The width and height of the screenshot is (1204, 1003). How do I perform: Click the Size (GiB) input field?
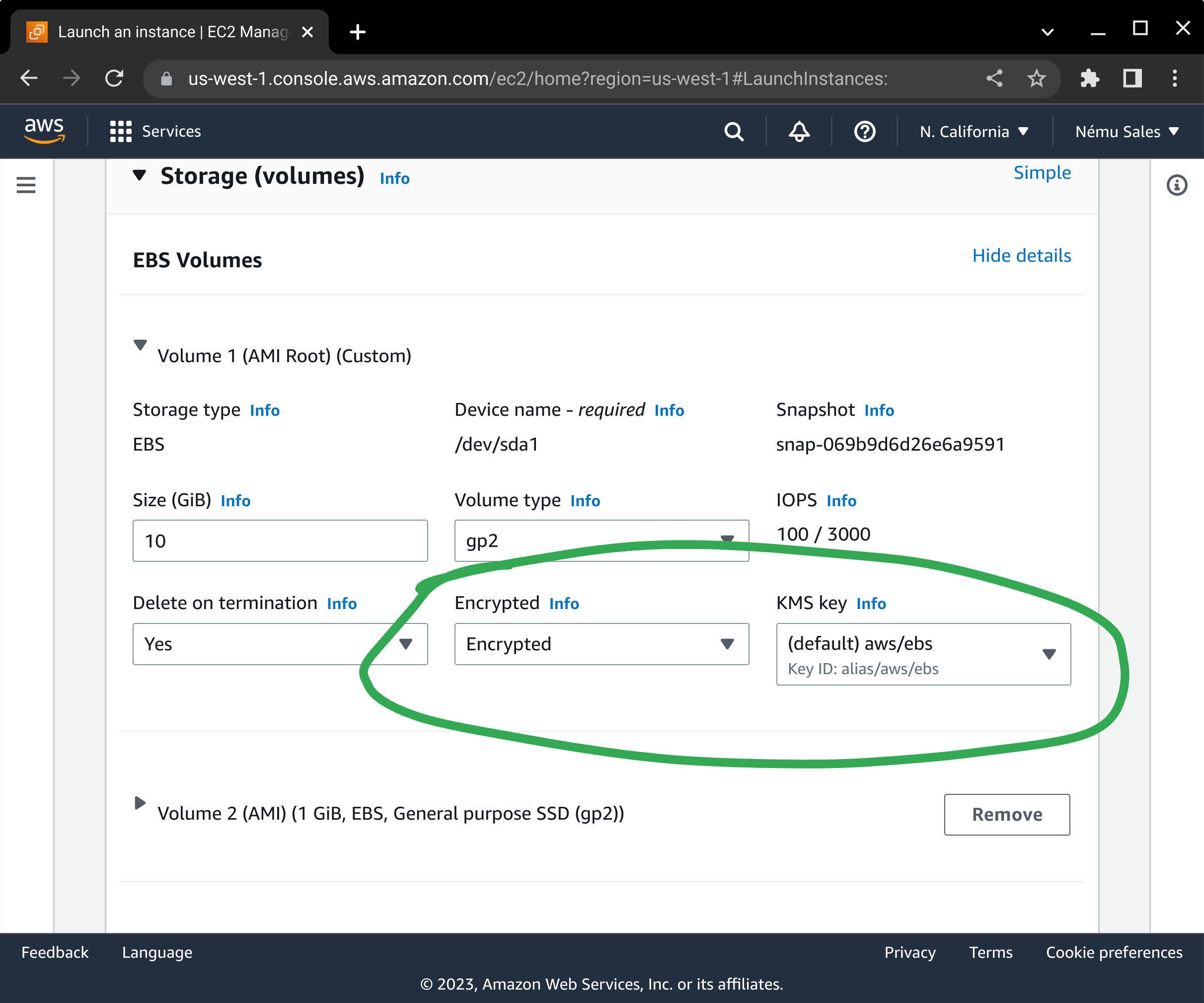[280, 541]
